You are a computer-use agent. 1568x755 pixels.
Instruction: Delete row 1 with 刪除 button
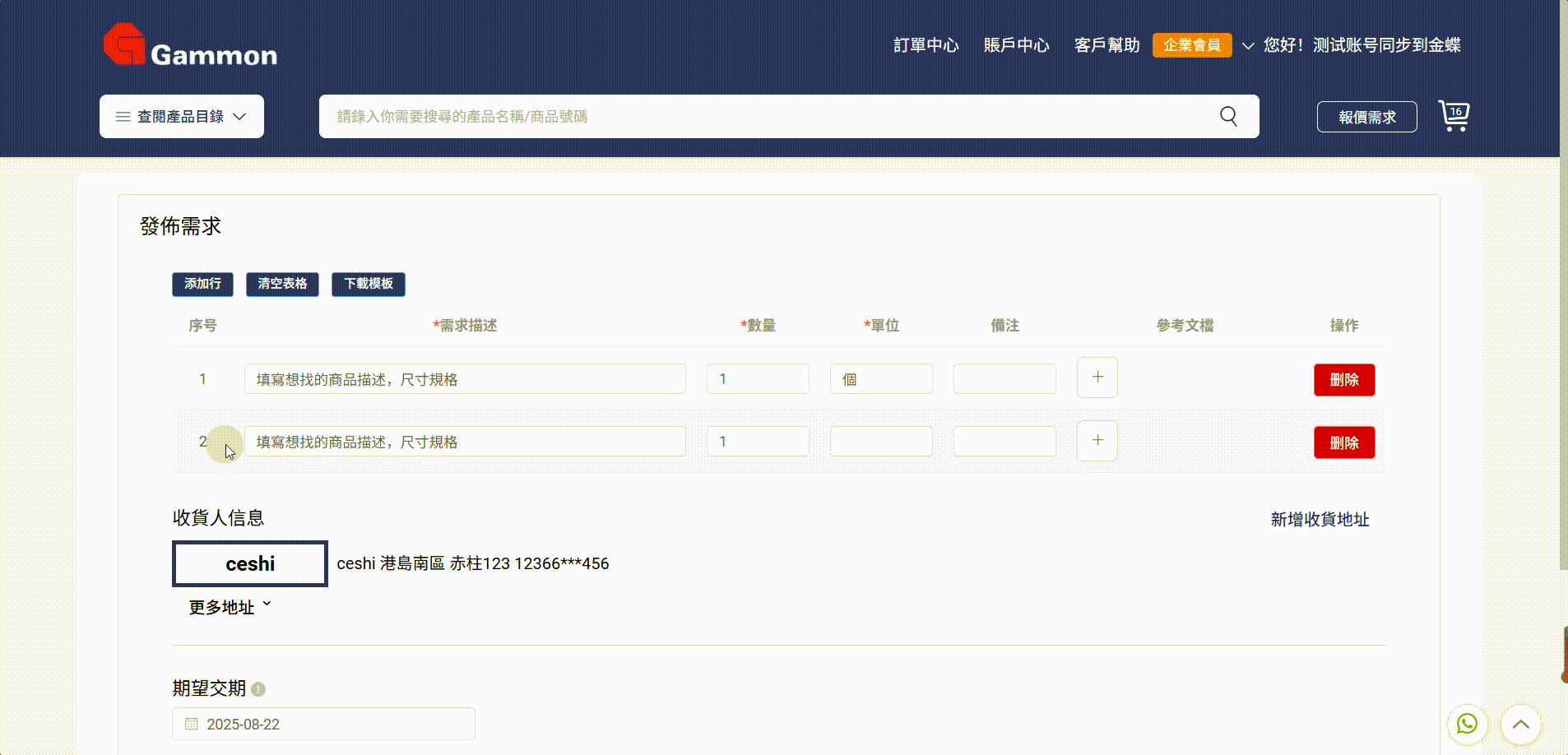click(x=1343, y=380)
